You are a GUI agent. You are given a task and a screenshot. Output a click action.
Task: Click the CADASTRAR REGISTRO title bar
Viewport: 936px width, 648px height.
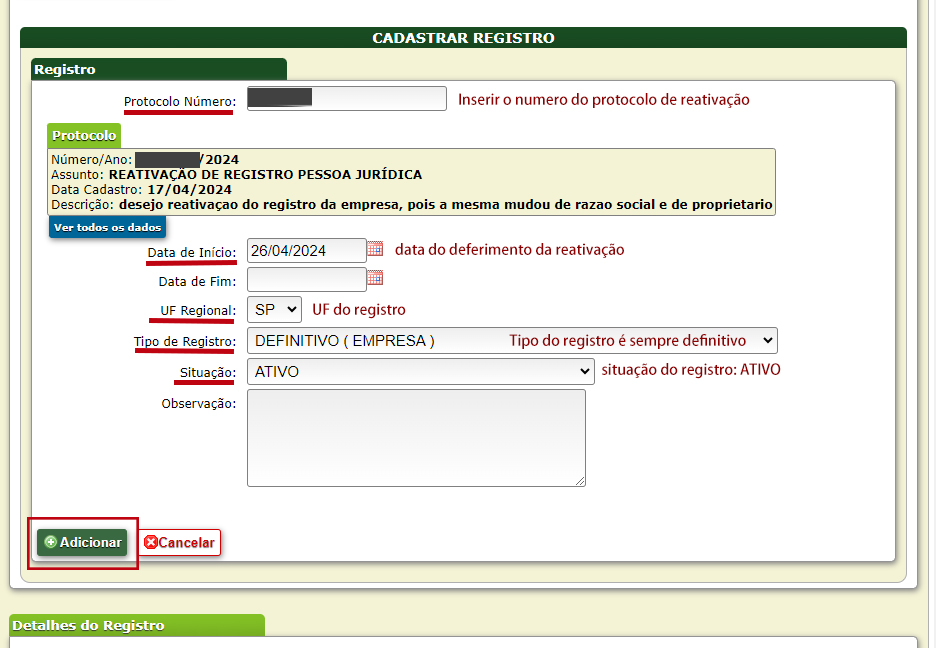tap(463, 38)
